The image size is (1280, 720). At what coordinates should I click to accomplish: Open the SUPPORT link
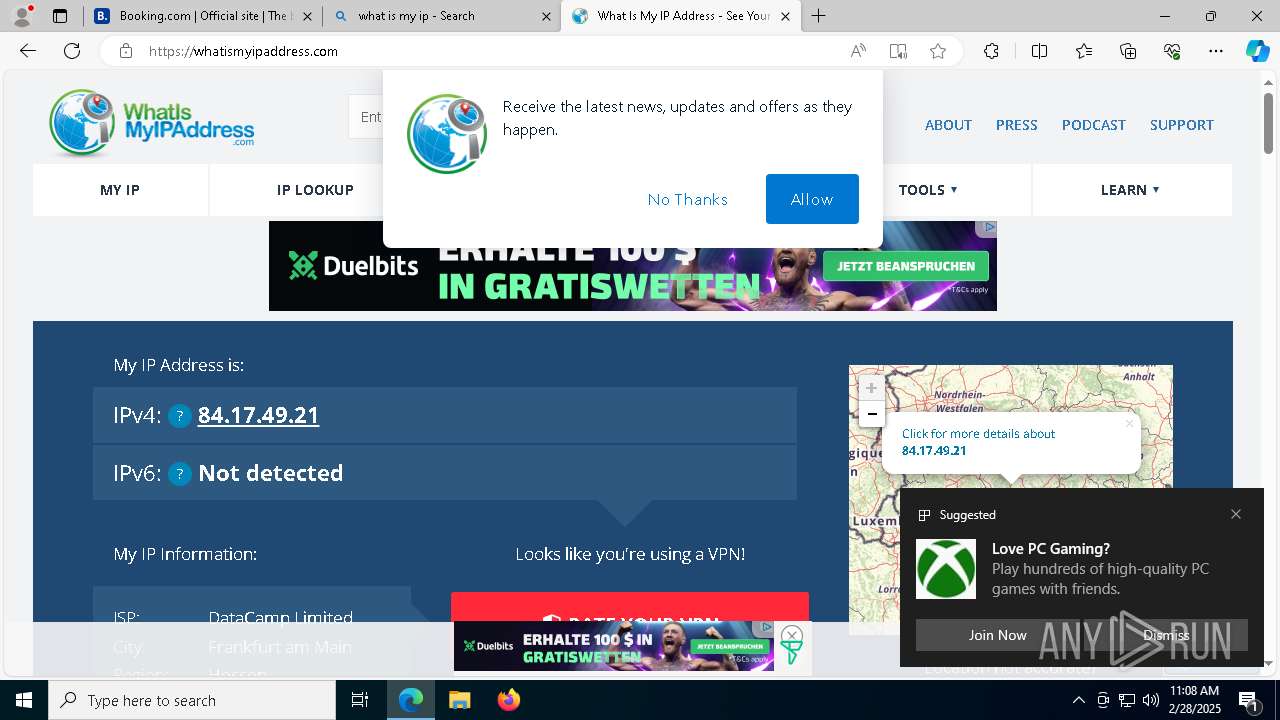[1182, 125]
